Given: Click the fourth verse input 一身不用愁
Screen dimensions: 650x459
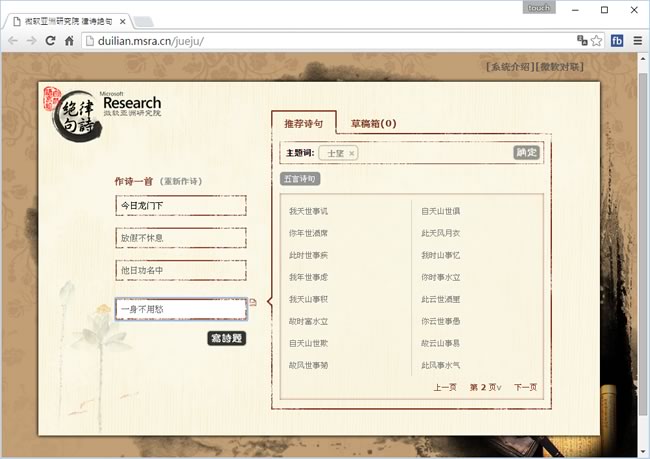Looking at the screenshot, I should tap(180, 309).
